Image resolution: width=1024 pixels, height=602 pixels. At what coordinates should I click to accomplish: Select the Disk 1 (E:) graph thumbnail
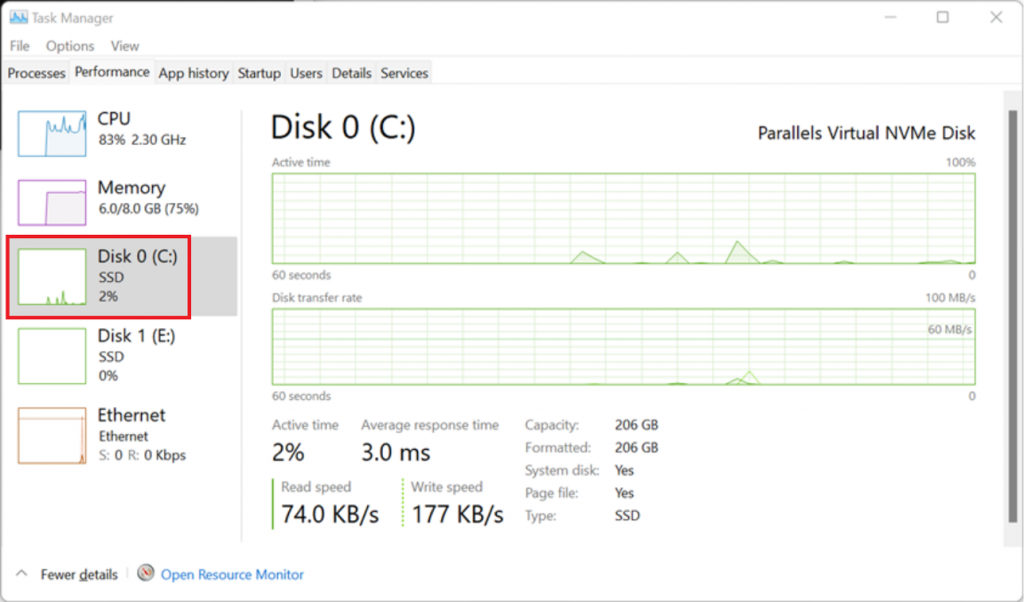pos(52,356)
